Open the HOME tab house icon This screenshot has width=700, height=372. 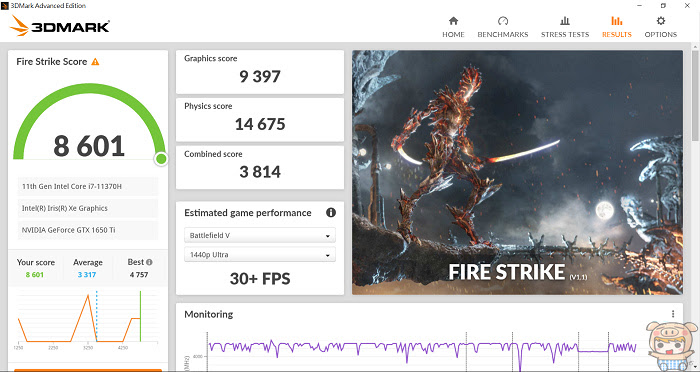coord(453,21)
